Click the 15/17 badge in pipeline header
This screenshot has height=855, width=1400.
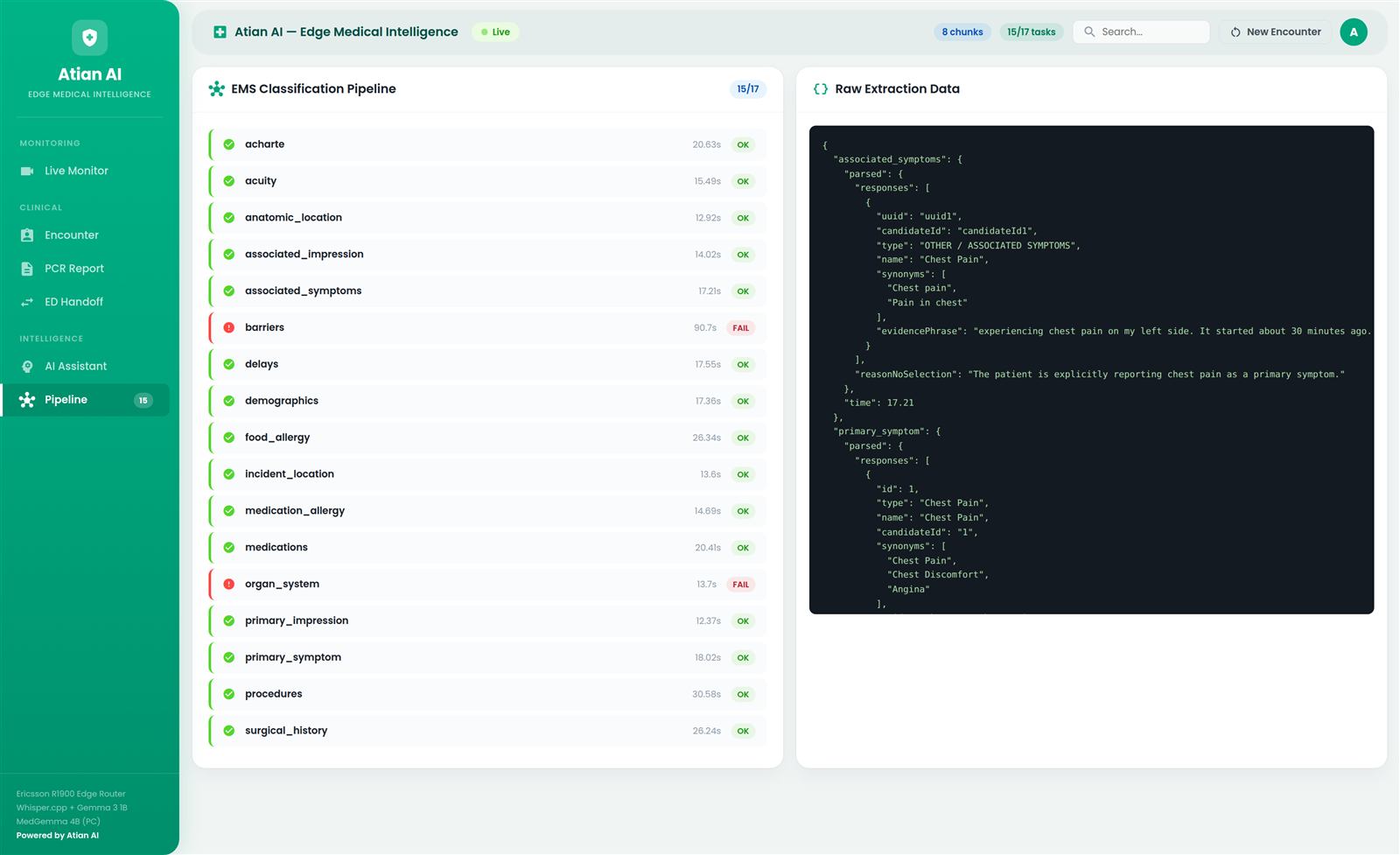(x=748, y=88)
